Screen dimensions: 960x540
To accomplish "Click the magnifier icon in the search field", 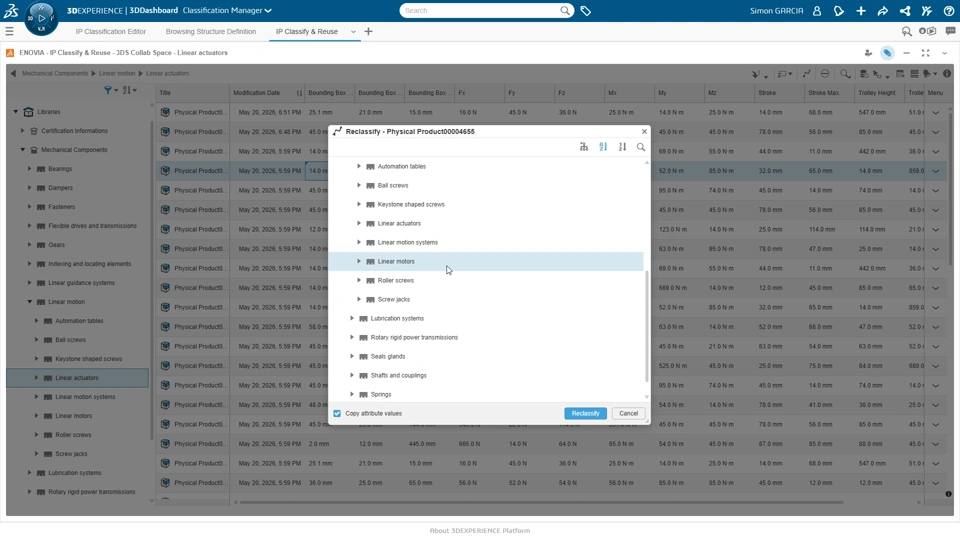I will pos(564,10).
